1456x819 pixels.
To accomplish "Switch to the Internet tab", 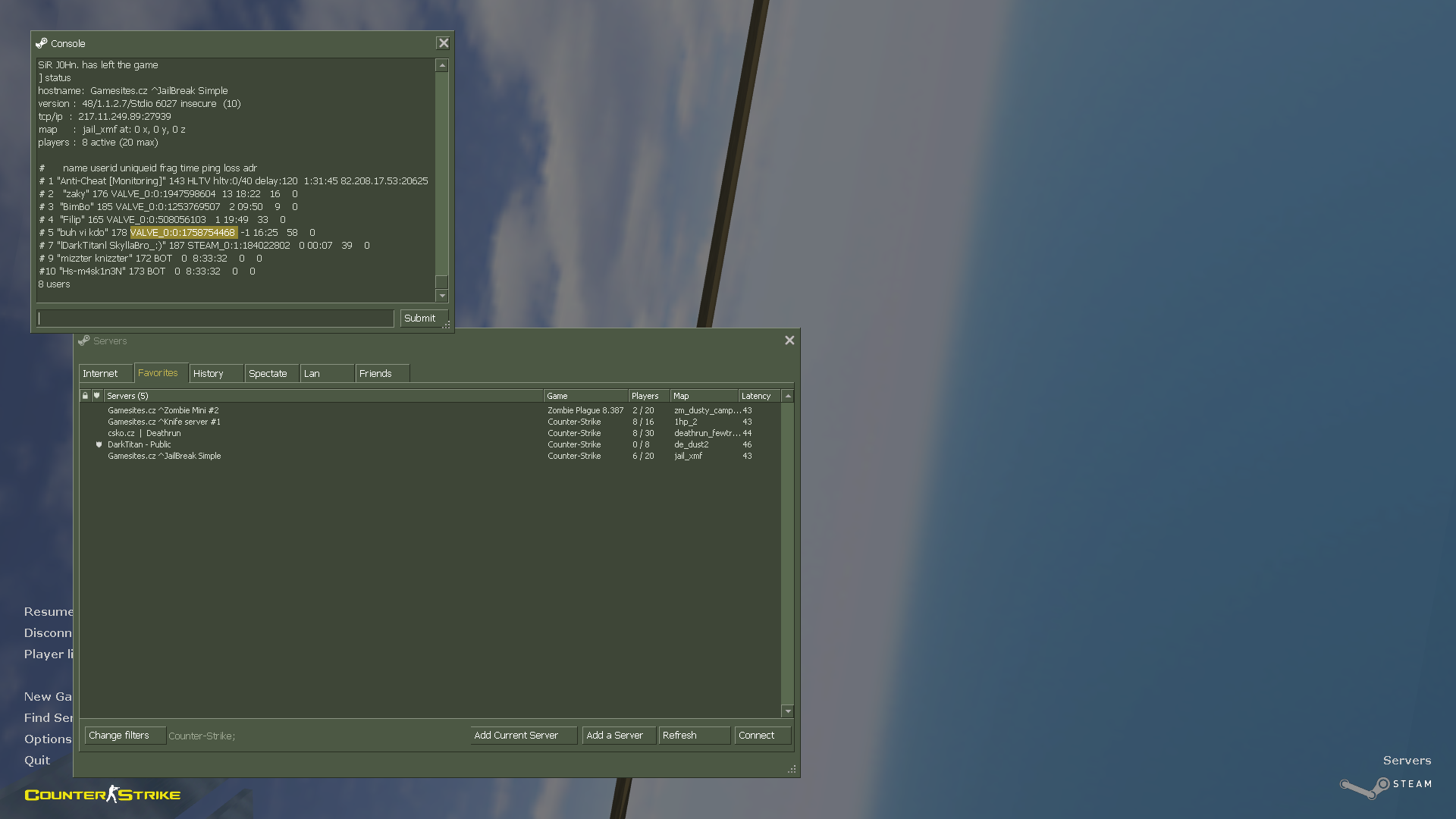I will pos(105,373).
